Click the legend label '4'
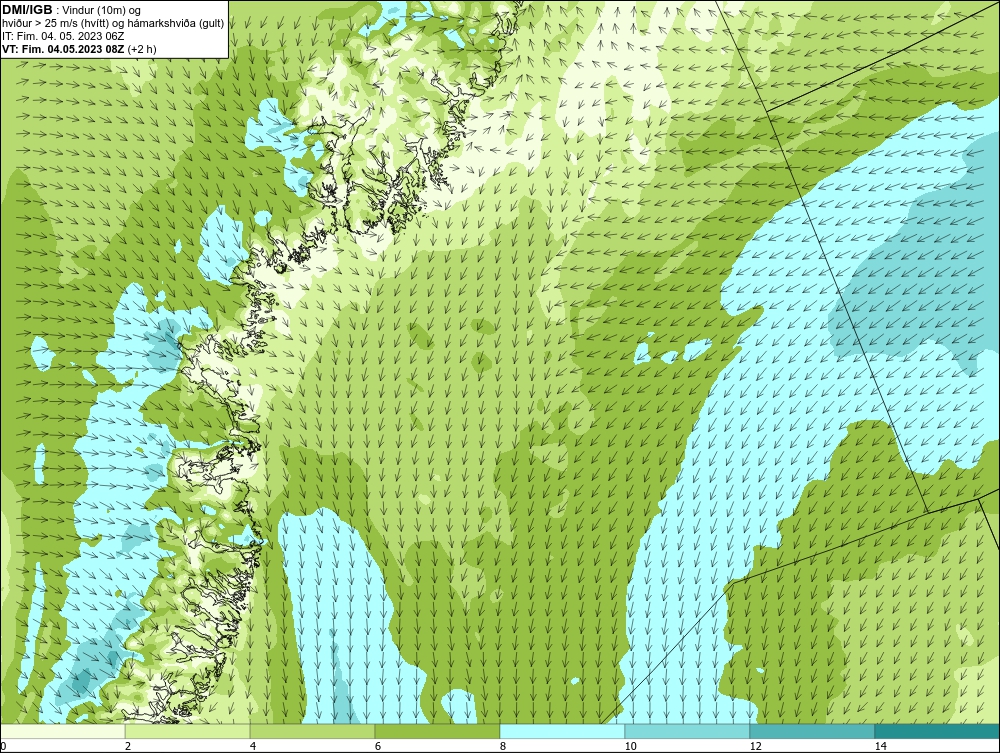Viewport: 1000px width, 753px height. (x=253, y=746)
